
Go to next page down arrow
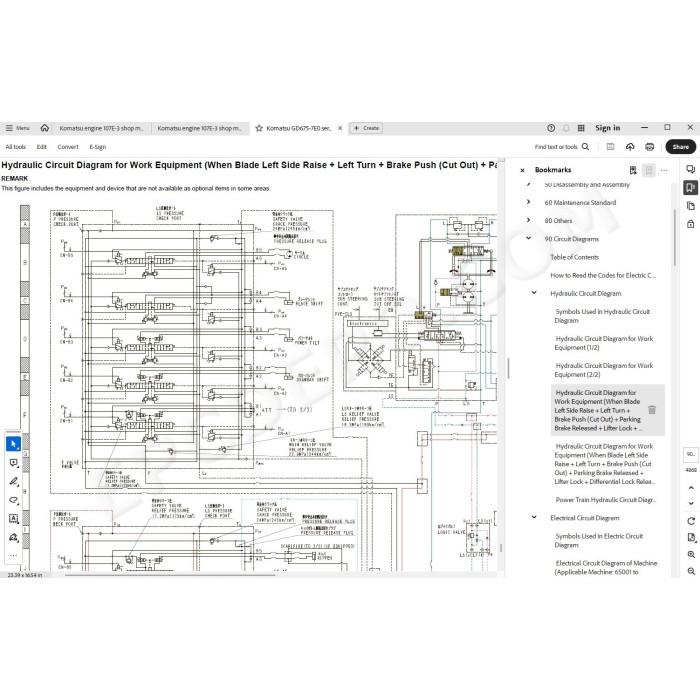coord(691,503)
